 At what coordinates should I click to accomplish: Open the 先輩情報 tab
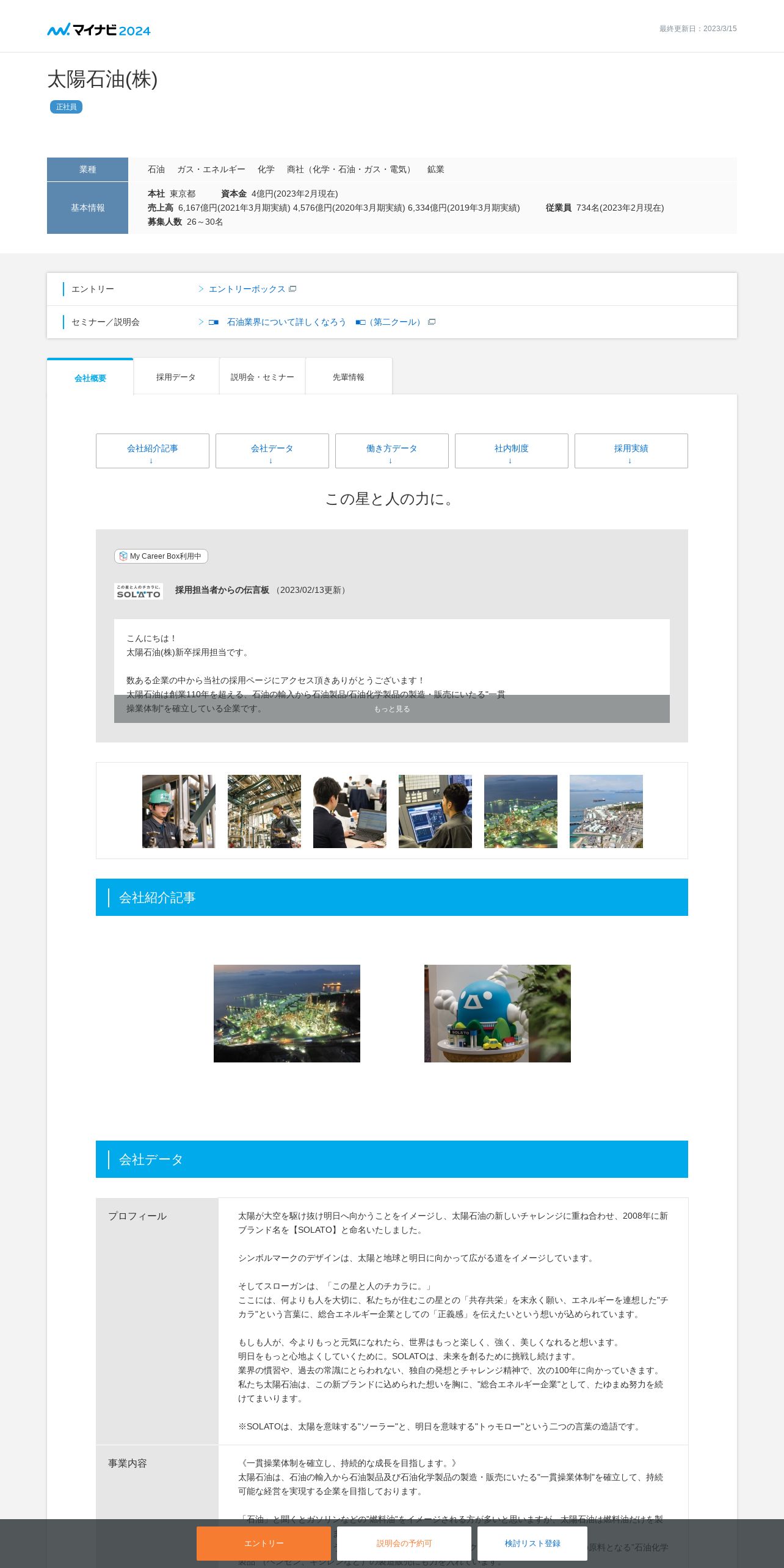[349, 377]
